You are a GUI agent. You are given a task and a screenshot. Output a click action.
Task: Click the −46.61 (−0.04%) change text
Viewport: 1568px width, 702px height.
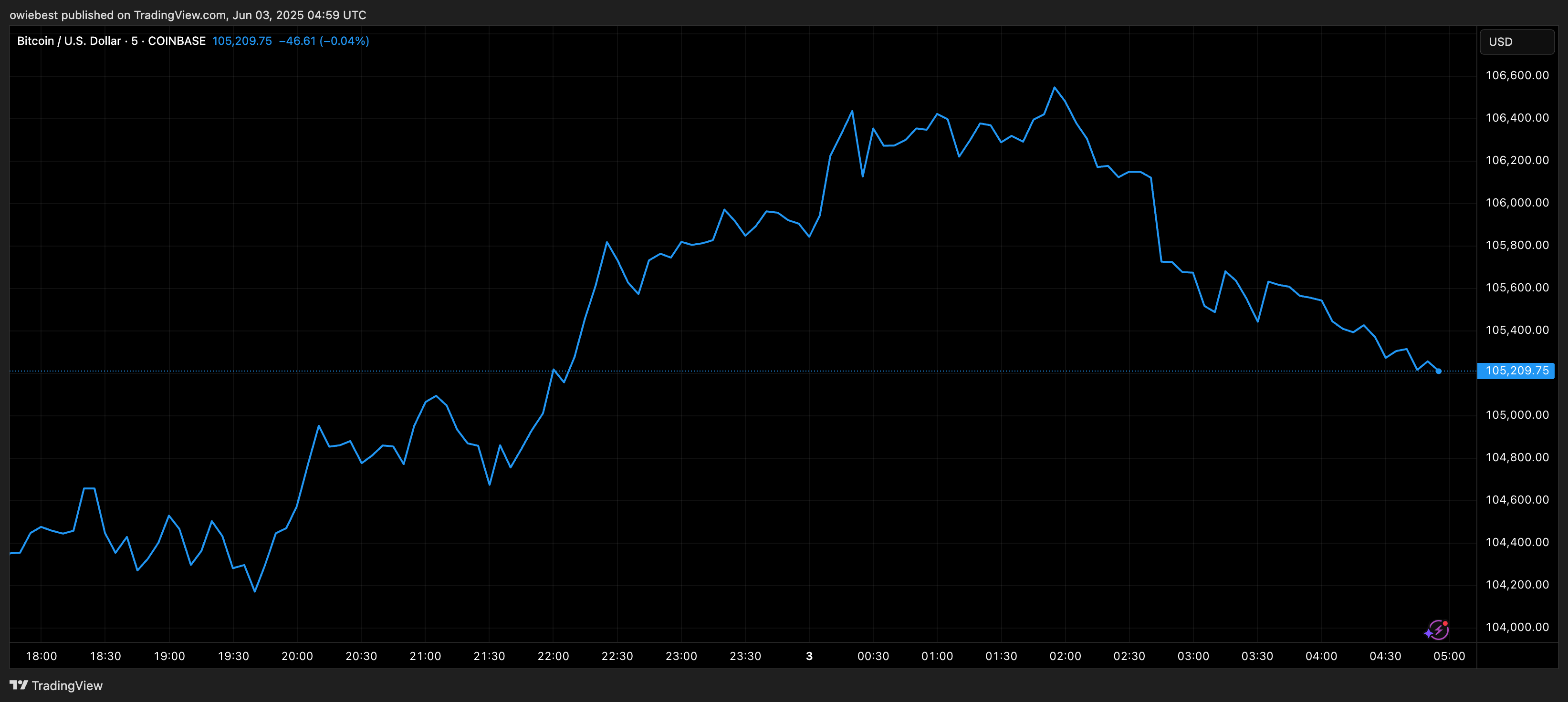coord(324,41)
